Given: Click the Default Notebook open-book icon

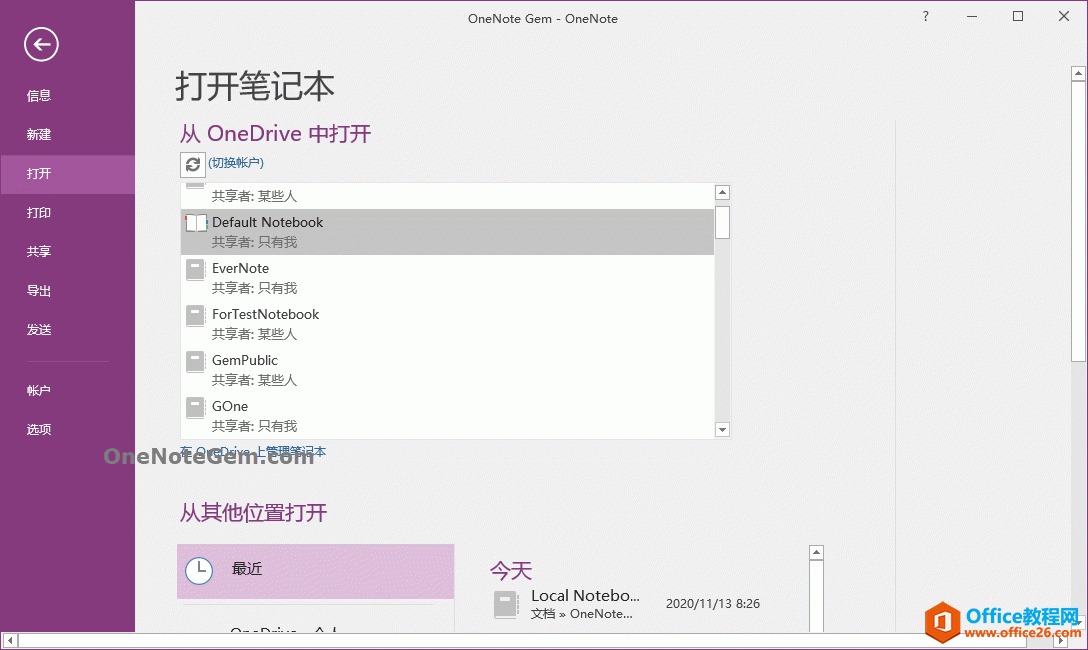Looking at the screenshot, I should 196,223.
